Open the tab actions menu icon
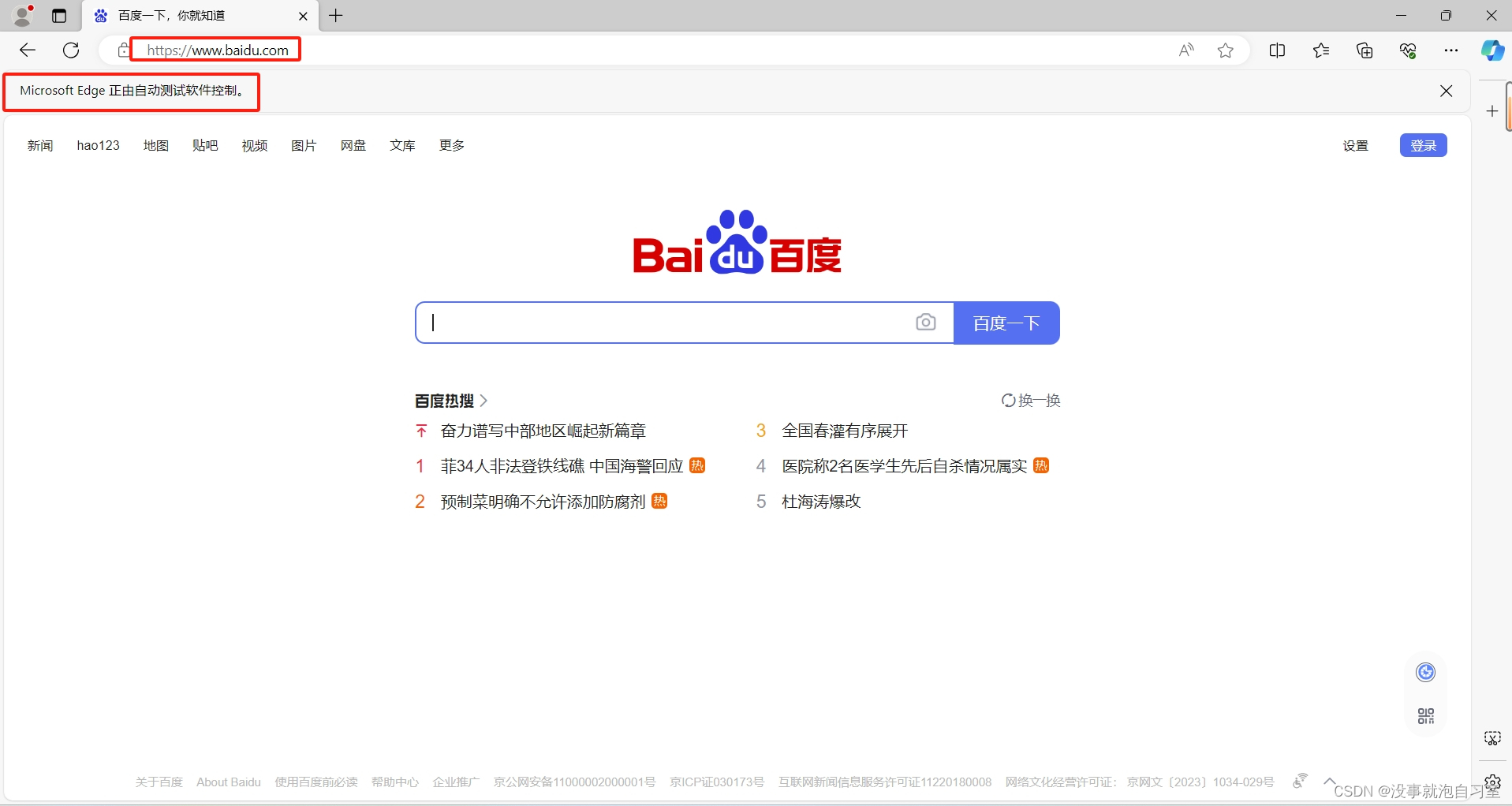 (x=59, y=16)
